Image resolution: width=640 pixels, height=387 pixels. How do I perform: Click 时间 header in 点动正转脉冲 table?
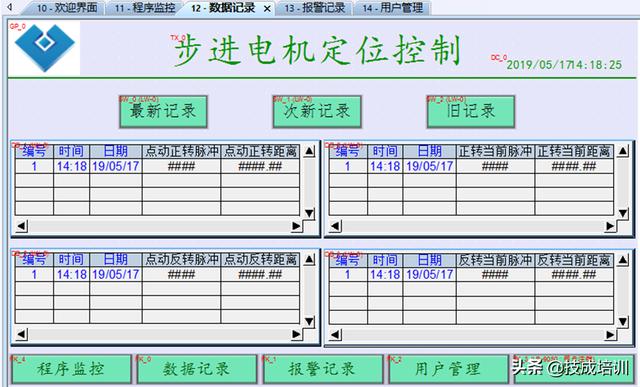point(71,151)
